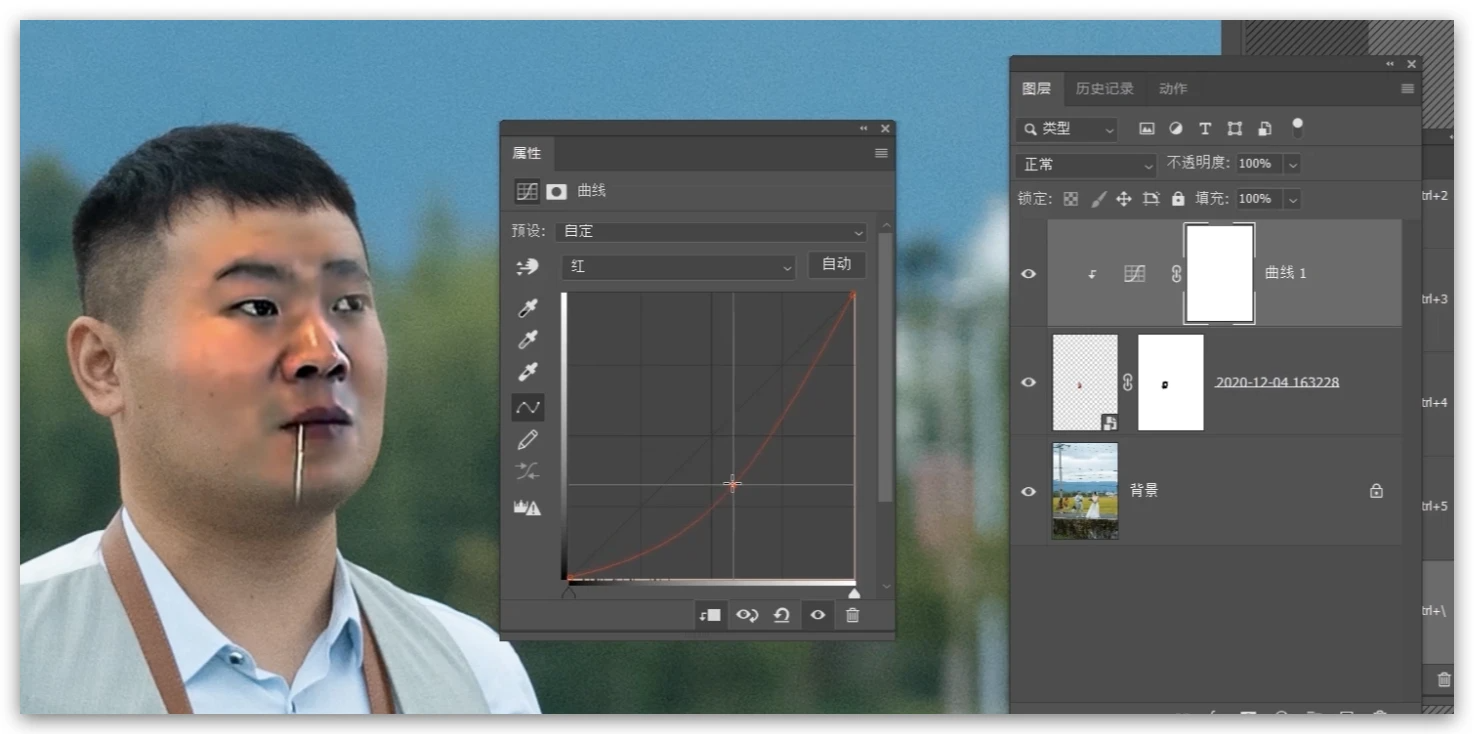Select the white point eyedropper in Curves

527,373
